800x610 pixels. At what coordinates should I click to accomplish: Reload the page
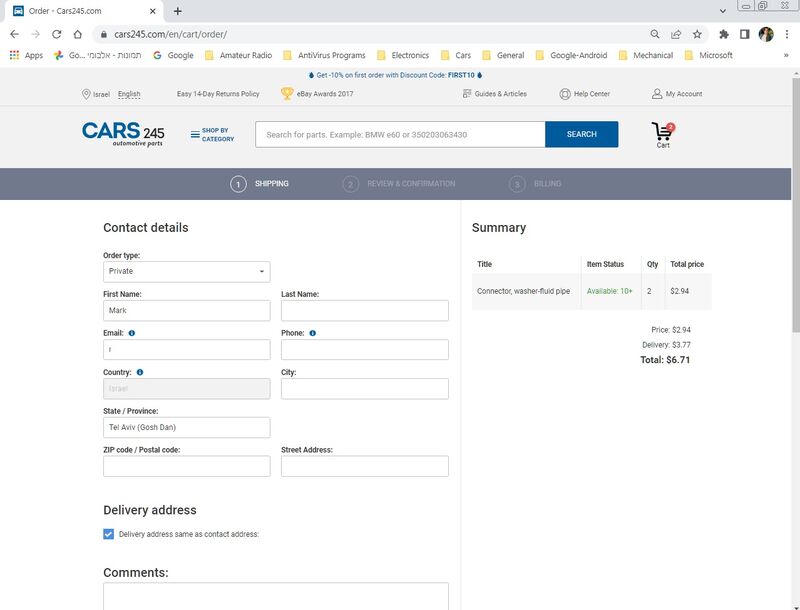(x=57, y=34)
